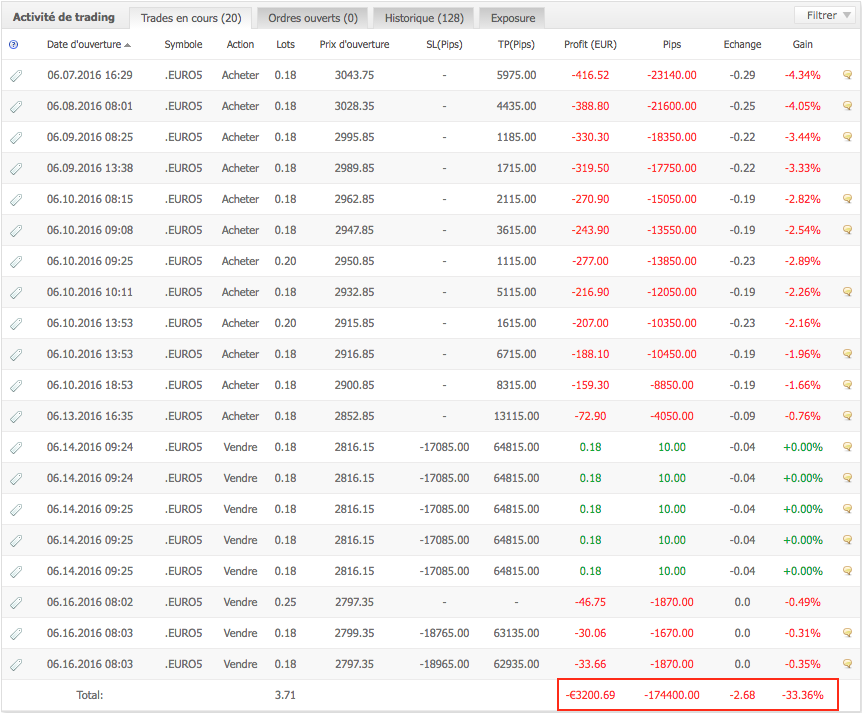Open the Filtrer dropdown
The image size is (862, 713).
tap(822, 16)
